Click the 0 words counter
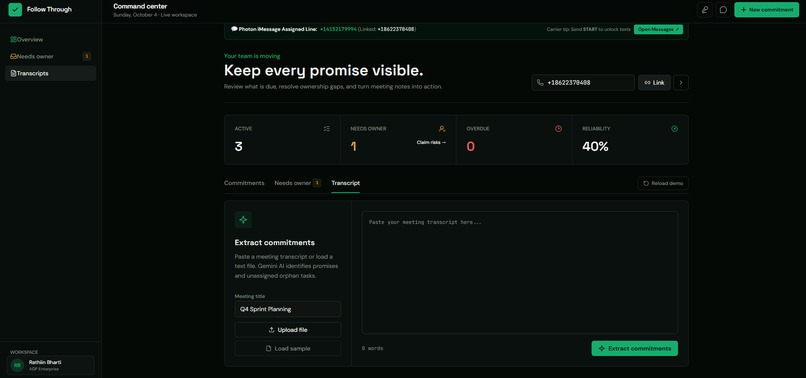 click(372, 349)
